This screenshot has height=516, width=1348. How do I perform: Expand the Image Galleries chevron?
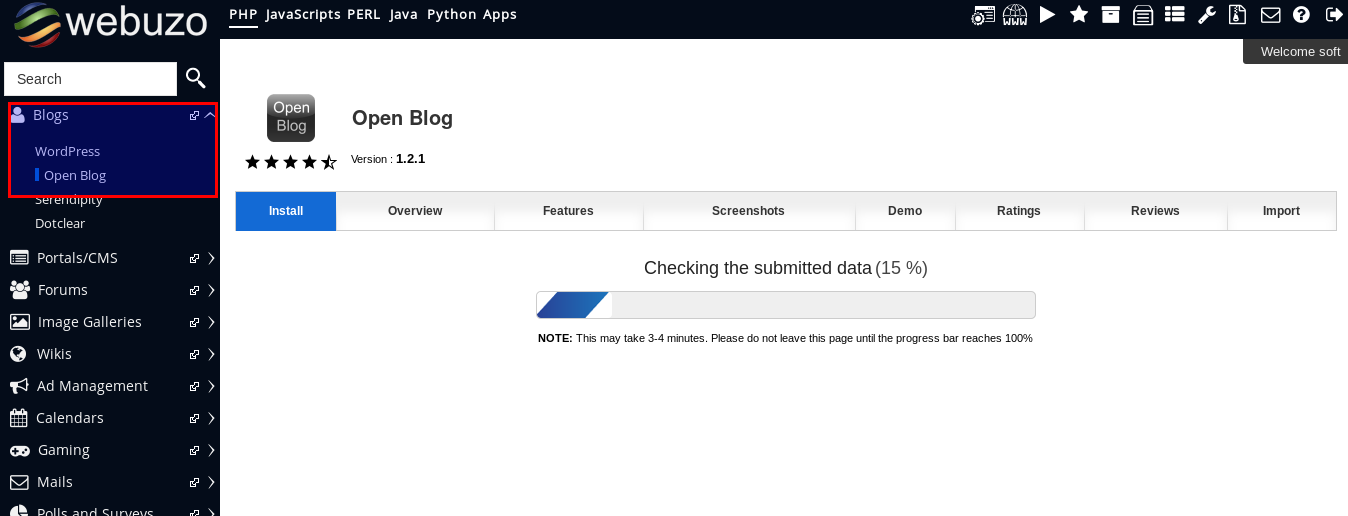211,322
